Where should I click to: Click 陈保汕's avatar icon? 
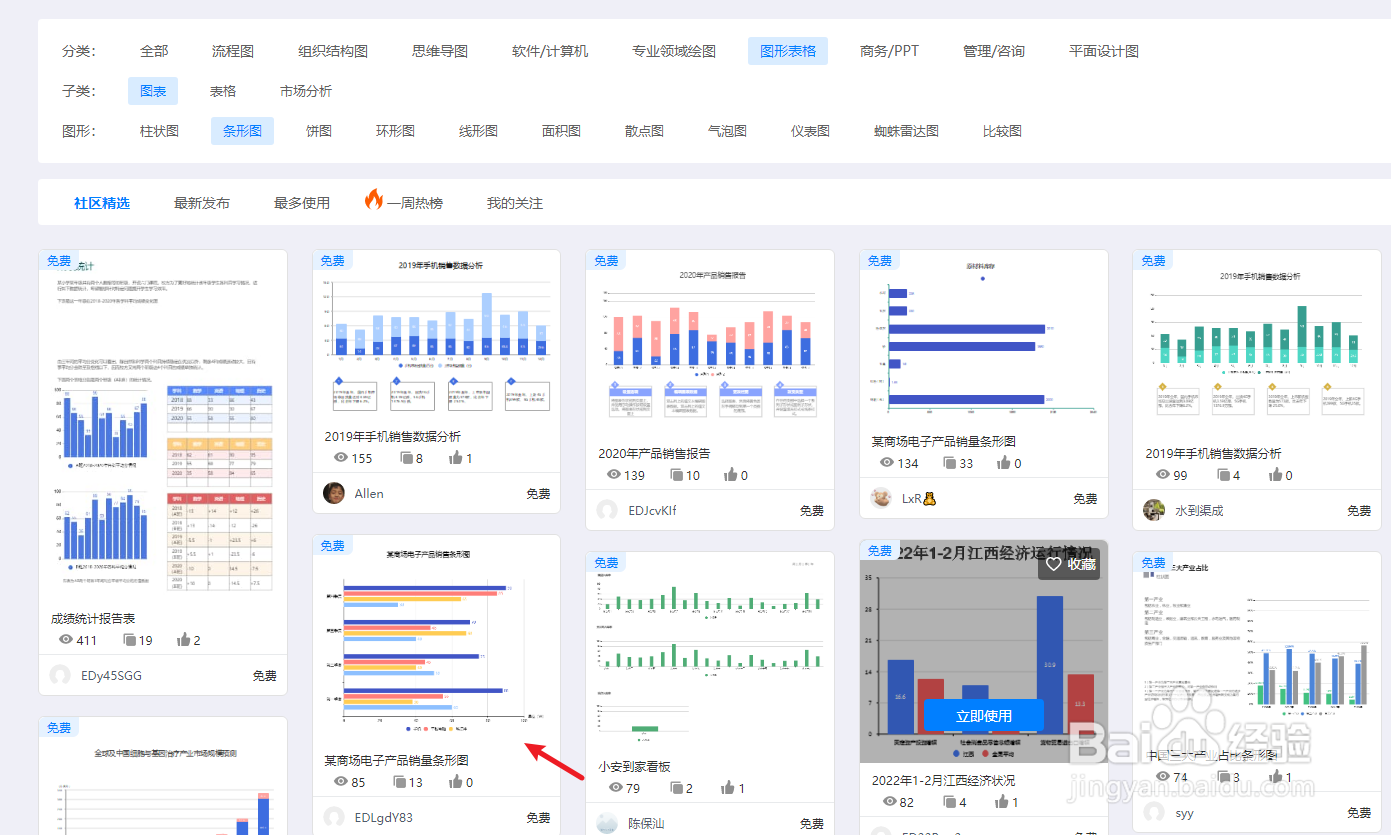(x=607, y=821)
